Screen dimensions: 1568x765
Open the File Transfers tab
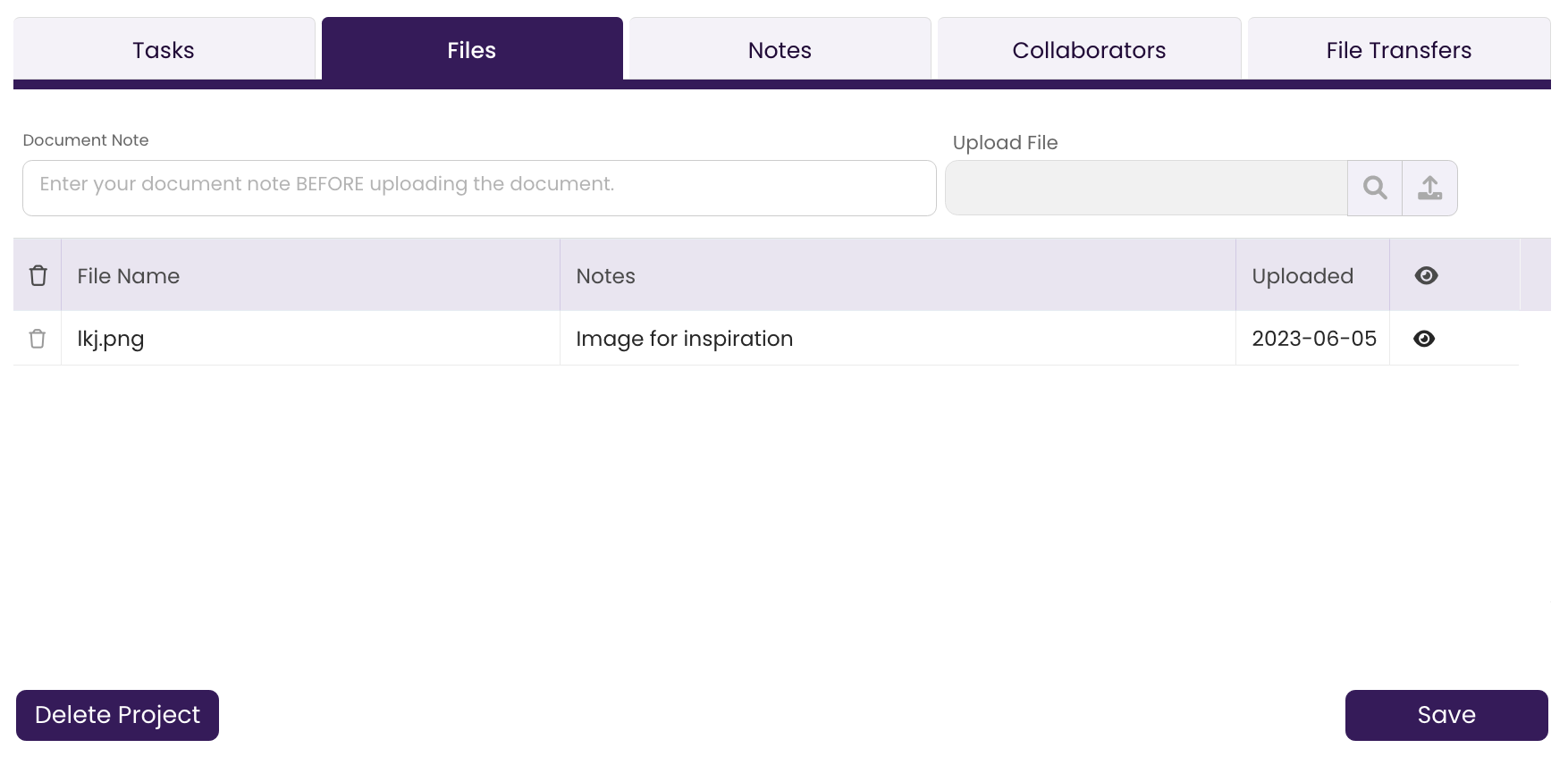click(1399, 49)
